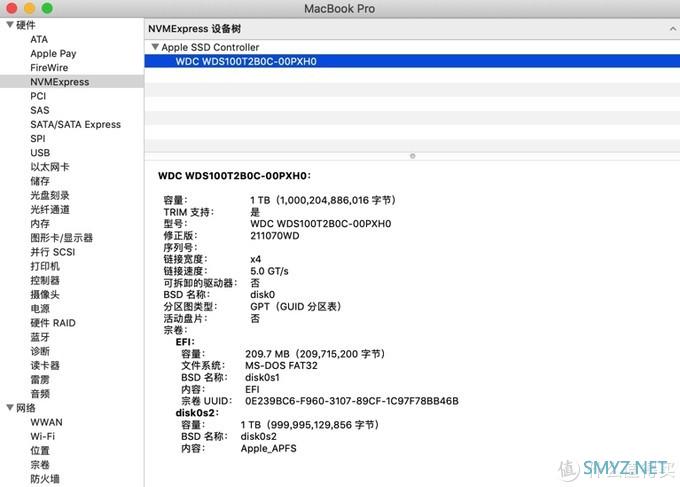Select NVMExpress in the sidebar

[x=72, y=82]
